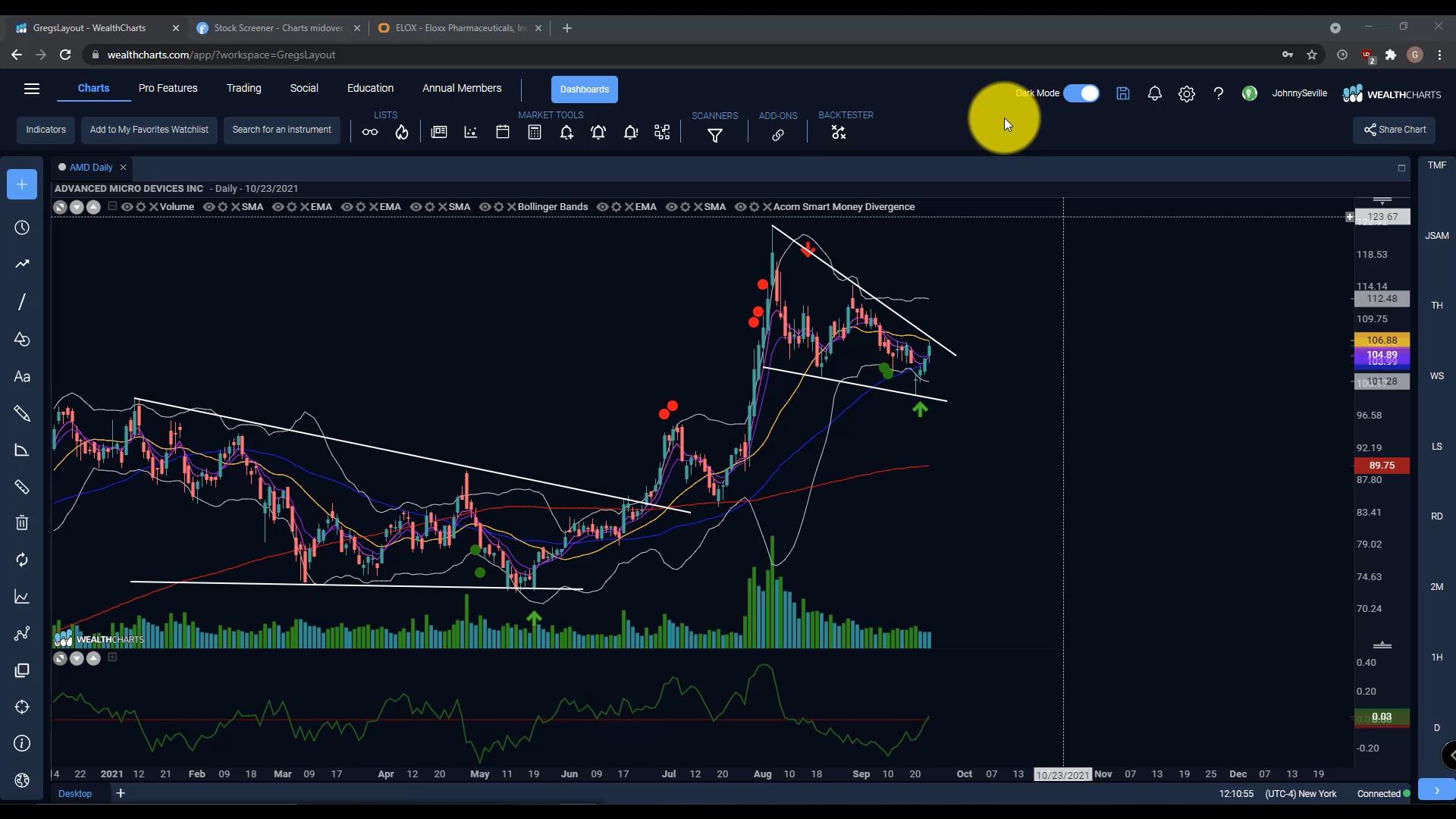Viewport: 1456px width, 819px height.
Task: Toggle visibility eye of the first SMA indicator
Action: (x=209, y=207)
